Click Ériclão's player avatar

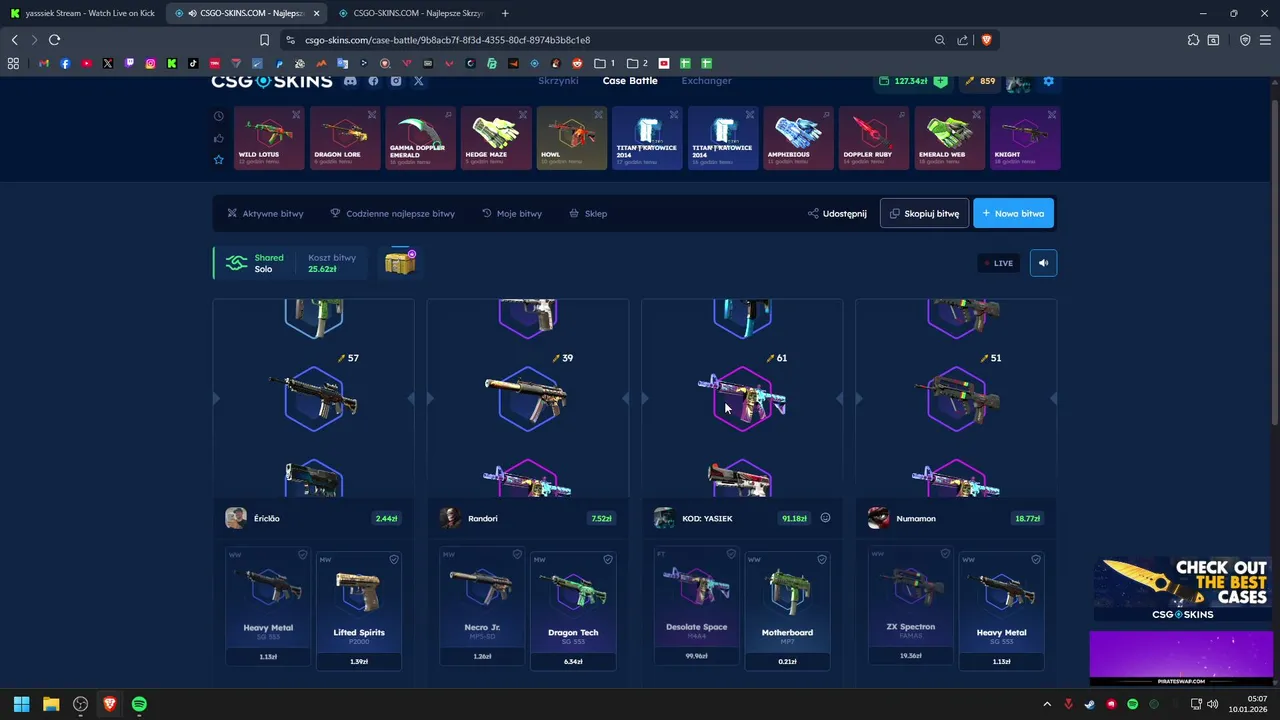pyautogui.click(x=236, y=518)
